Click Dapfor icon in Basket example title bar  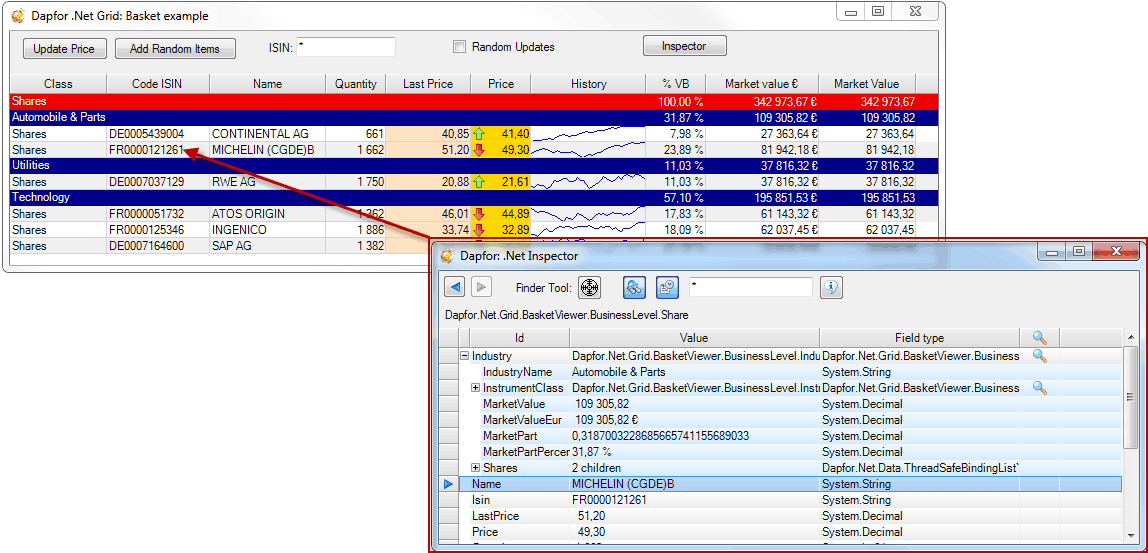pos(18,16)
